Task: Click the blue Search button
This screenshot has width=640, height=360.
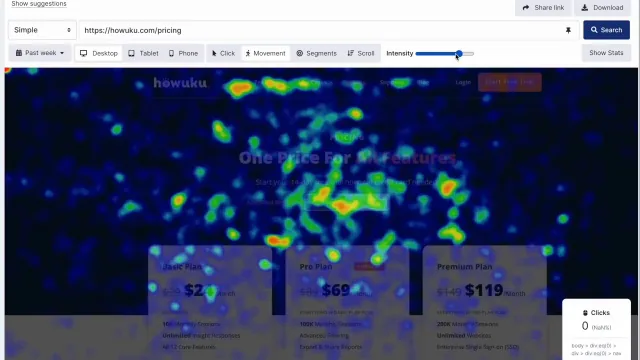Action: [x=606, y=30]
